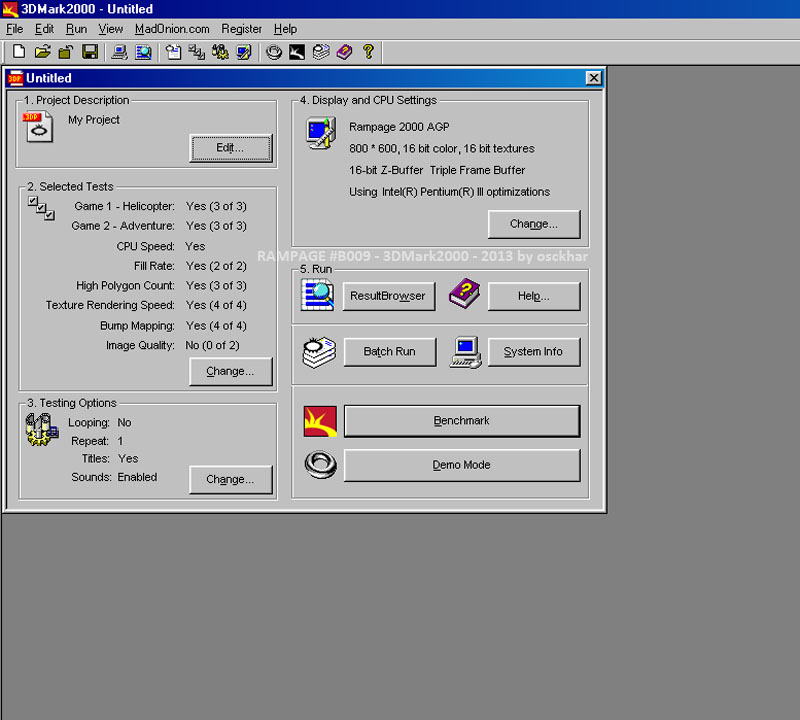The image size is (800, 720).
Task: Open a project with the open folder icon
Action: [x=43, y=52]
